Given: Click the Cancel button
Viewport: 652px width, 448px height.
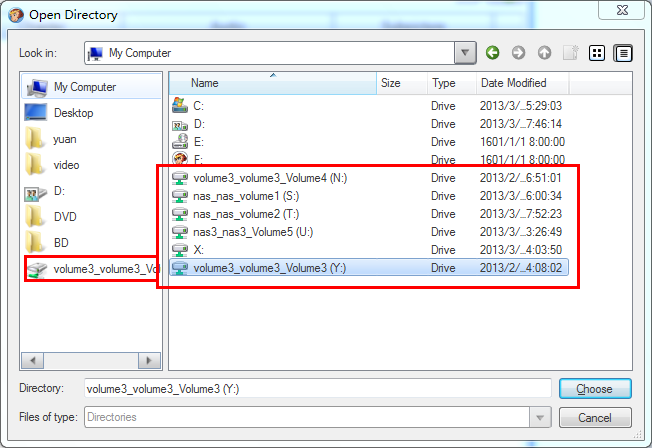Looking at the screenshot, I should click(x=595, y=417).
